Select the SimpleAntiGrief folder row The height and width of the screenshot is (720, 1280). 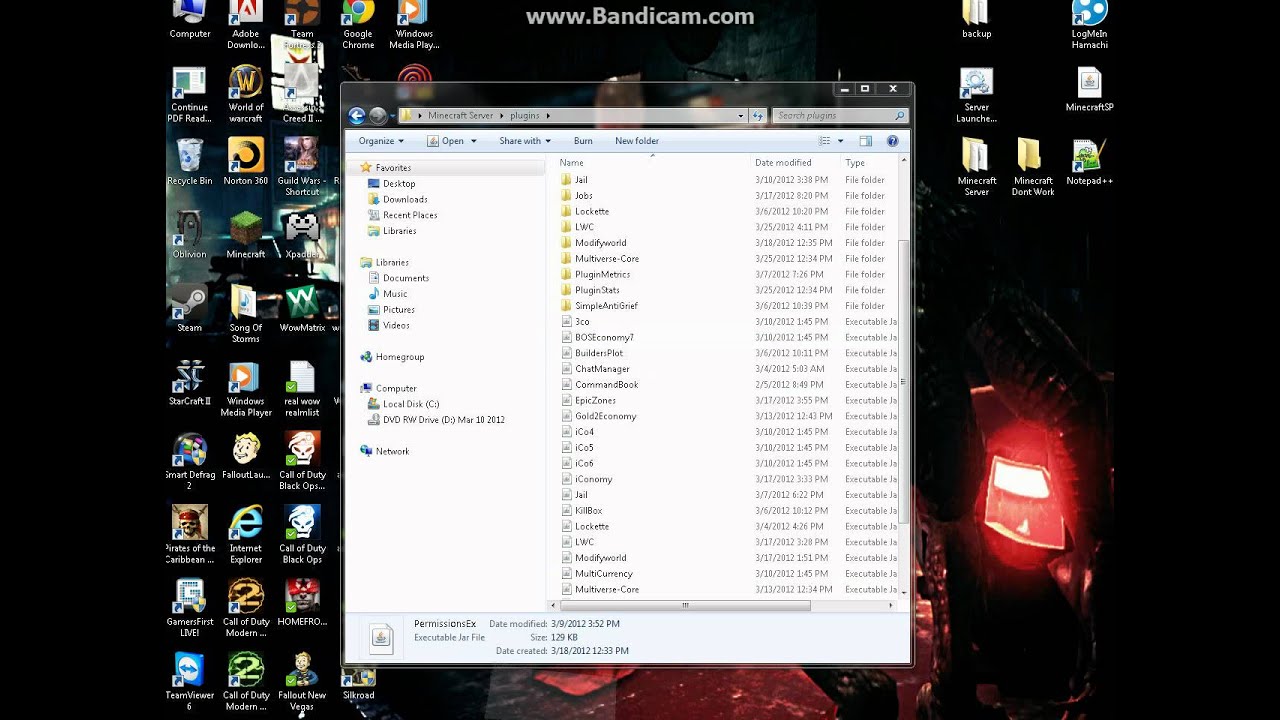[x=722, y=306]
